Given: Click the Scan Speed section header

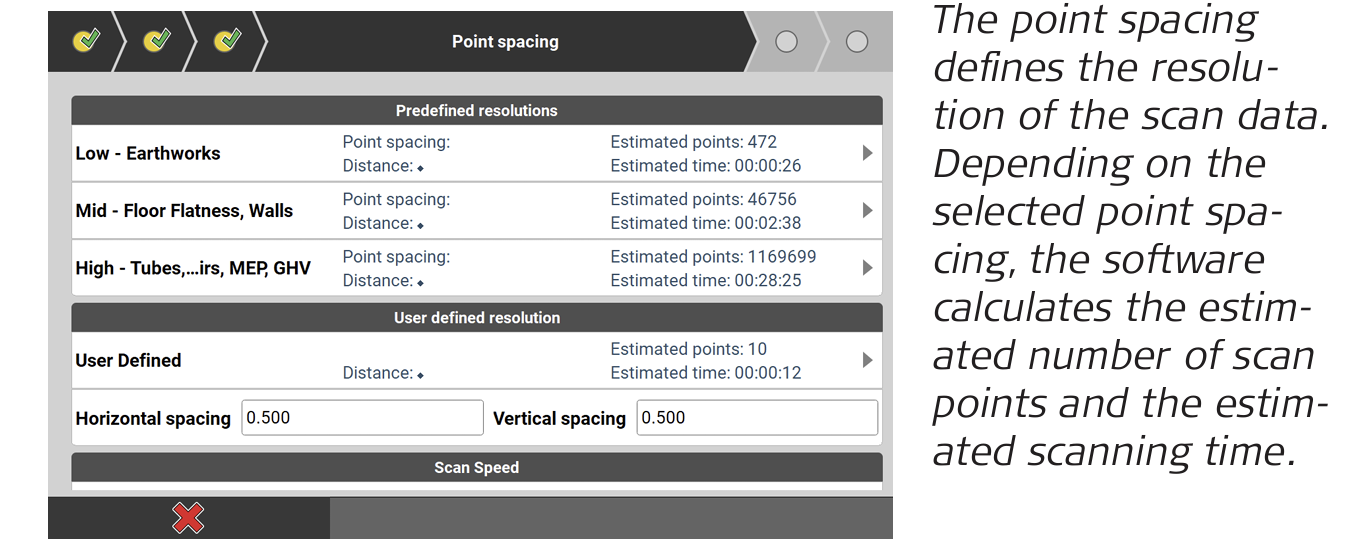Looking at the screenshot, I should 476,468.
